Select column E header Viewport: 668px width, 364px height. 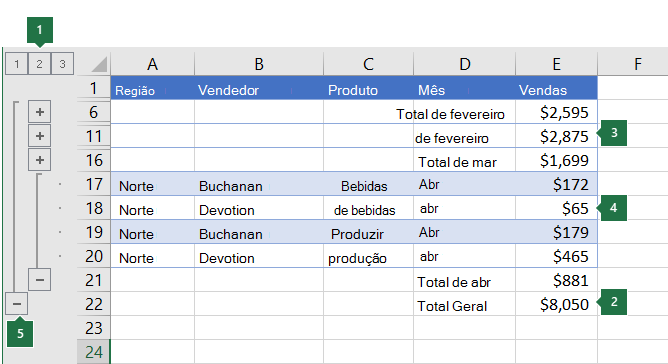pos(556,64)
